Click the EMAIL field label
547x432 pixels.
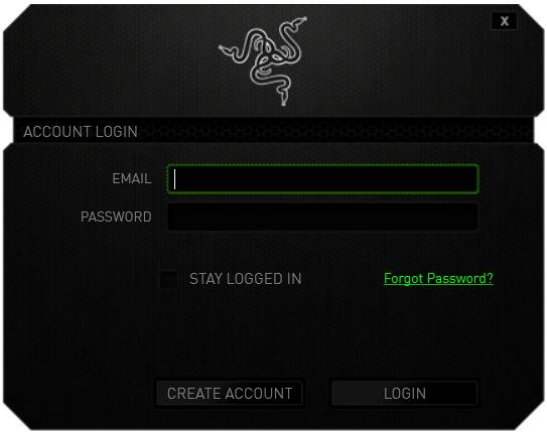(132, 179)
